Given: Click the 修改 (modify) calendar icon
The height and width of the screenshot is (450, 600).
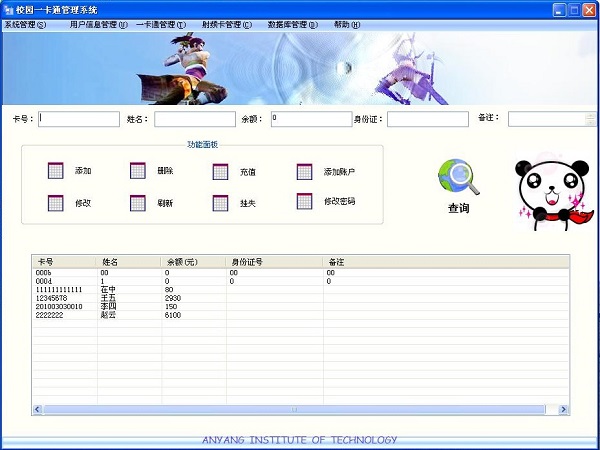Looking at the screenshot, I should tap(55, 203).
